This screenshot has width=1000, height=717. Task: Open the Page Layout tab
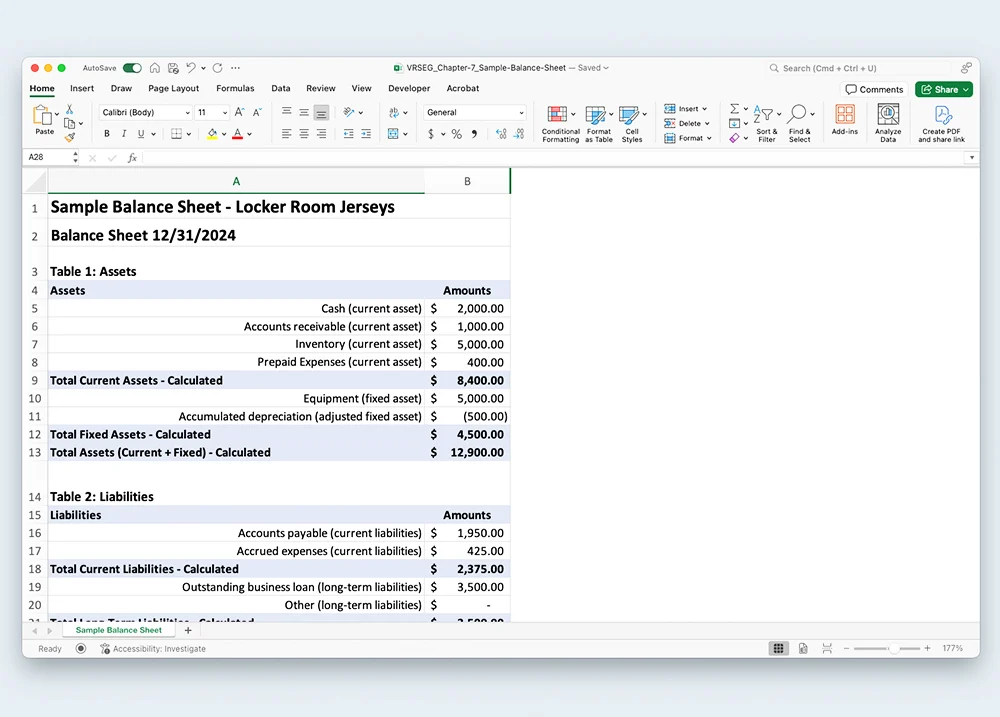point(173,89)
